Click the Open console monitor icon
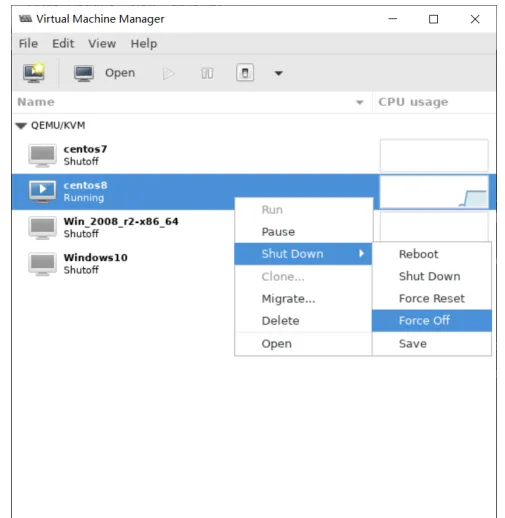The image size is (505, 518). [x=84, y=73]
